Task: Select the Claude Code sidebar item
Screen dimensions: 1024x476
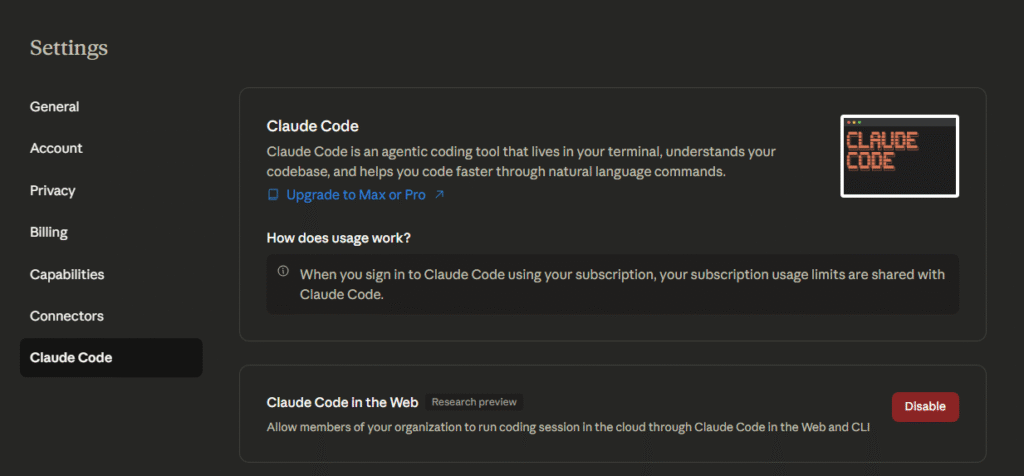Action: pos(71,358)
